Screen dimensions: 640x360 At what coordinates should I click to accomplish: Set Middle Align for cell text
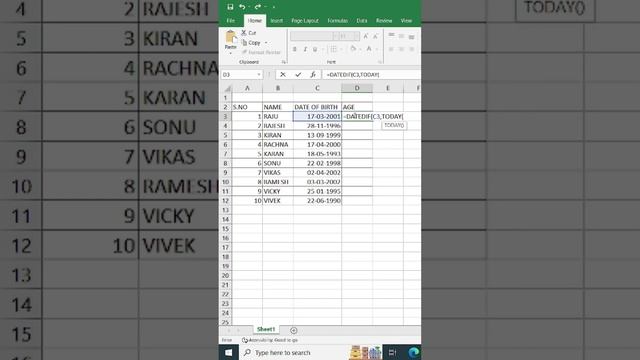click(x=402, y=36)
